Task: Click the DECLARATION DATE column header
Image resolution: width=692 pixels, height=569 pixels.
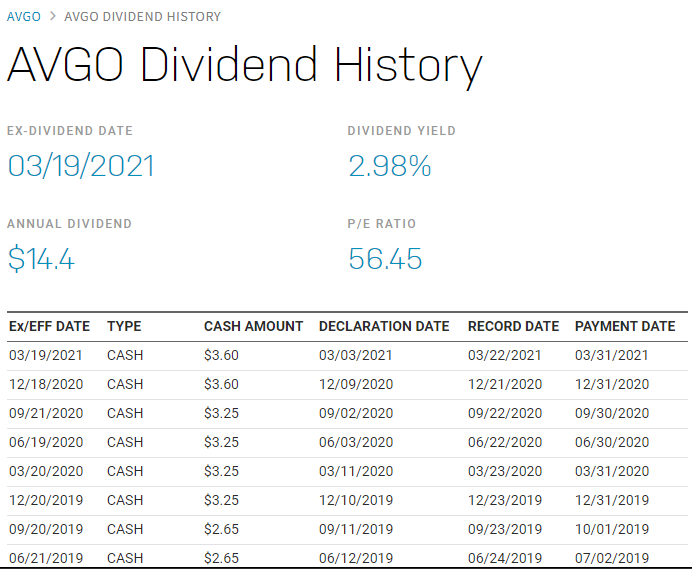Action: 384,326
